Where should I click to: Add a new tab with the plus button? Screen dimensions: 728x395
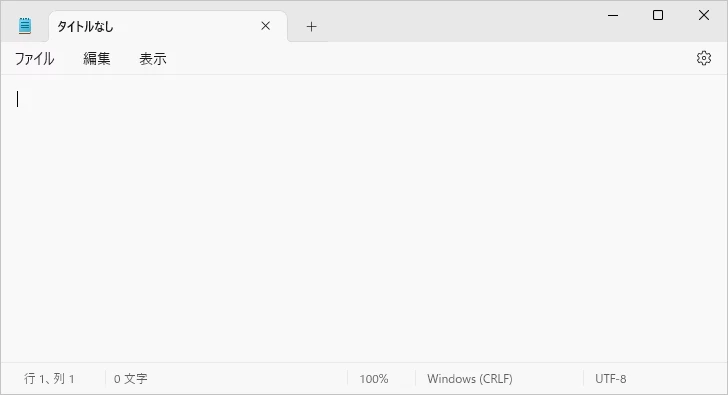click(312, 26)
